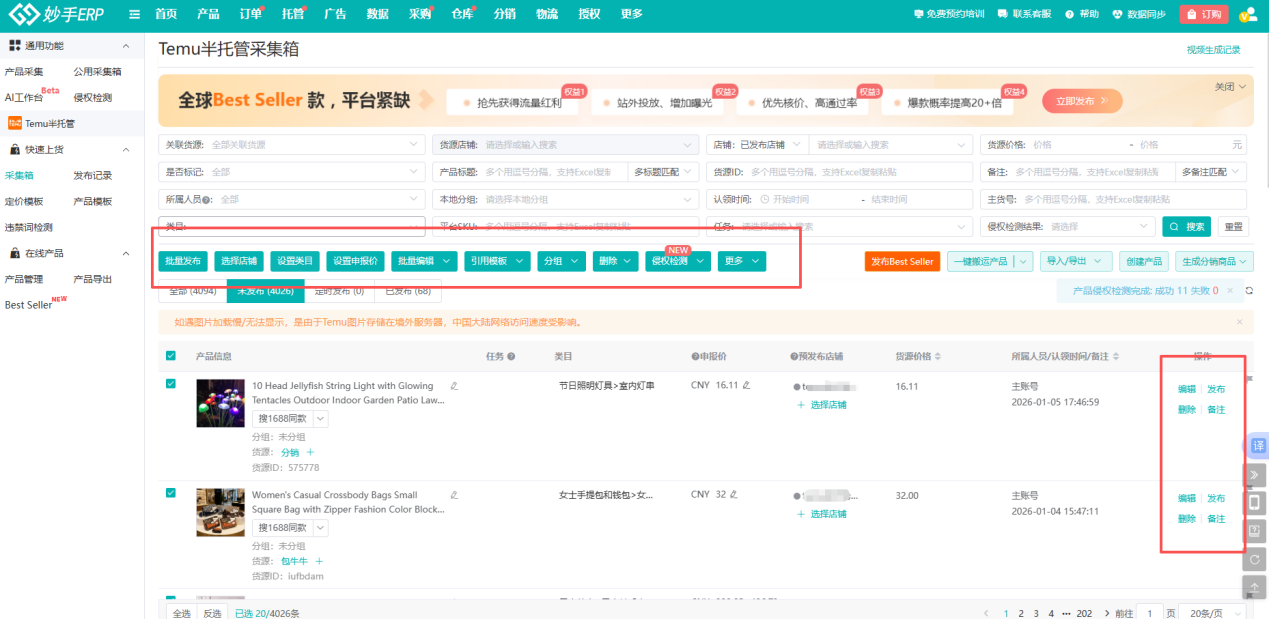The height and width of the screenshot is (619, 1269).
Task: Click pencil icon next to CNY 32 price
Action: [734, 494]
